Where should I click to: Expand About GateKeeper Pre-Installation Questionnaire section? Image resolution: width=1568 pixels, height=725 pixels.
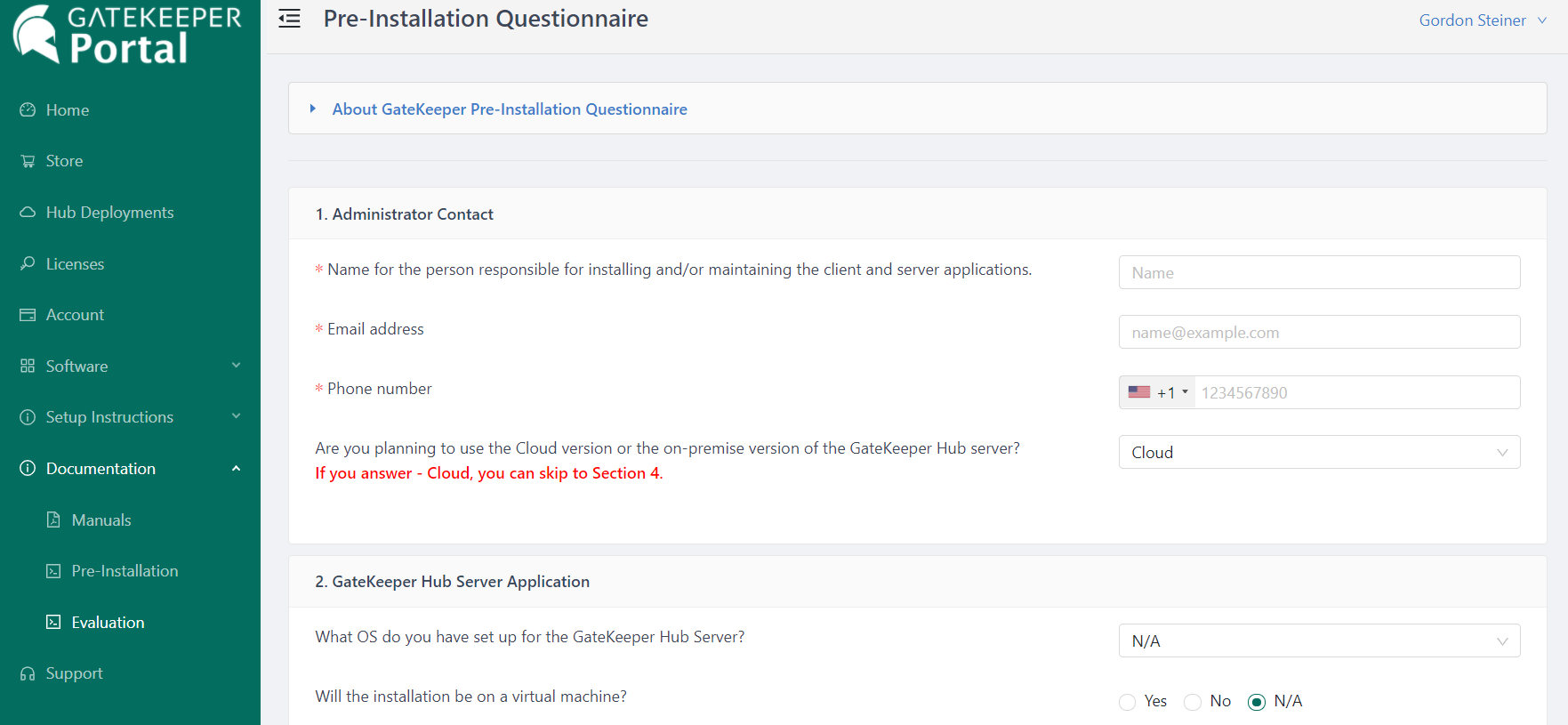pos(509,109)
